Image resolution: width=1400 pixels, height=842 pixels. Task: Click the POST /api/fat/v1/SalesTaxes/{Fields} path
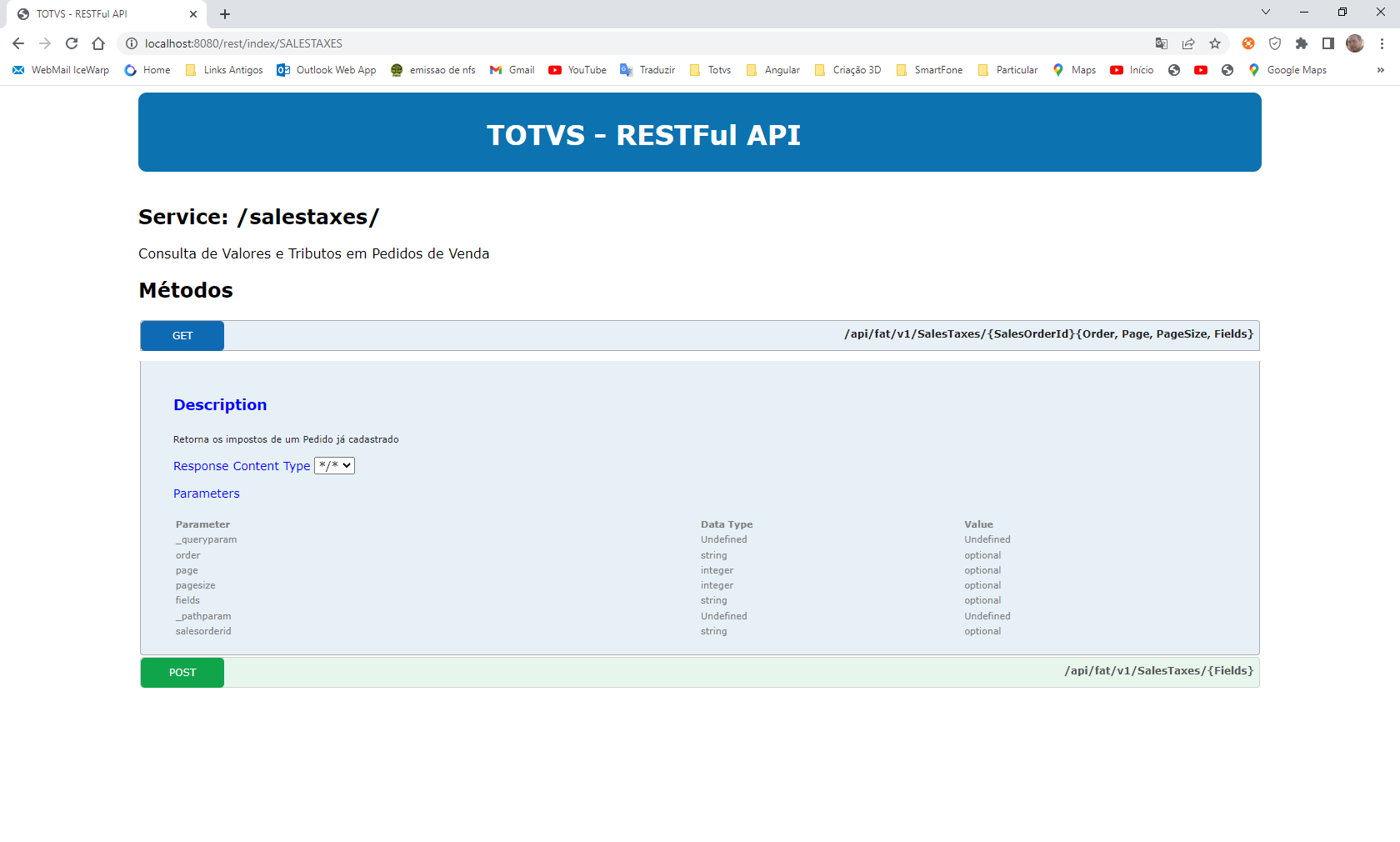1158,670
